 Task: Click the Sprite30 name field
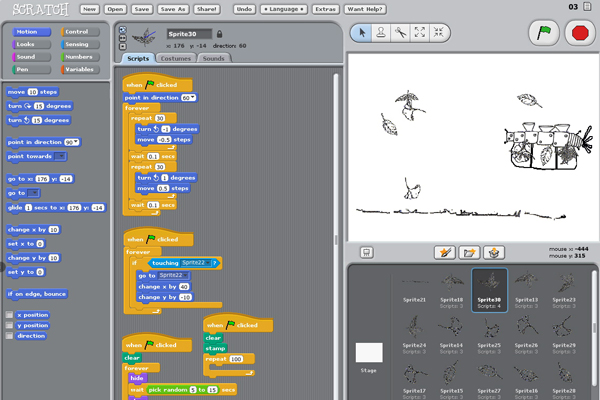189,34
